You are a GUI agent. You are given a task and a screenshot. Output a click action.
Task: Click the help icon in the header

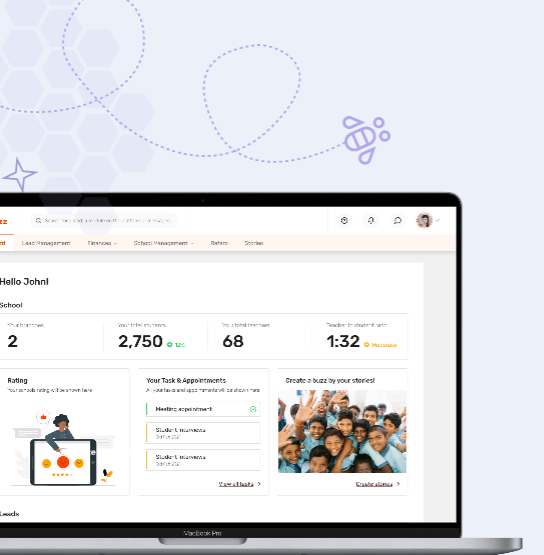click(344, 221)
